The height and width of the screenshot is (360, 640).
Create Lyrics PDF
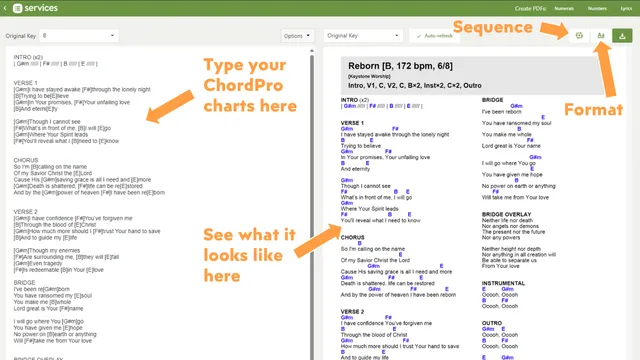[x=626, y=8]
